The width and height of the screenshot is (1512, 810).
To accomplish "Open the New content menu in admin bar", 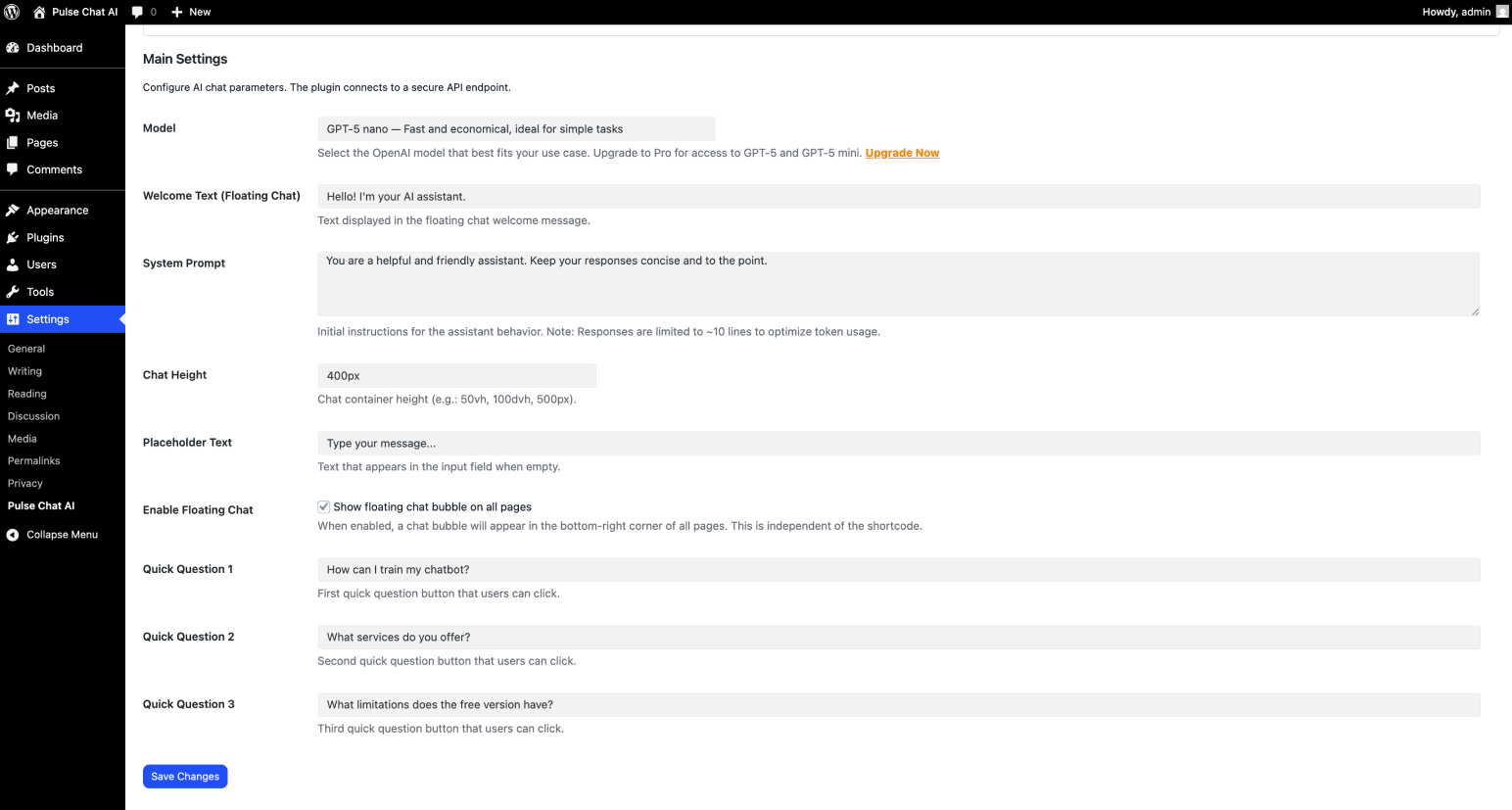I will [x=191, y=12].
